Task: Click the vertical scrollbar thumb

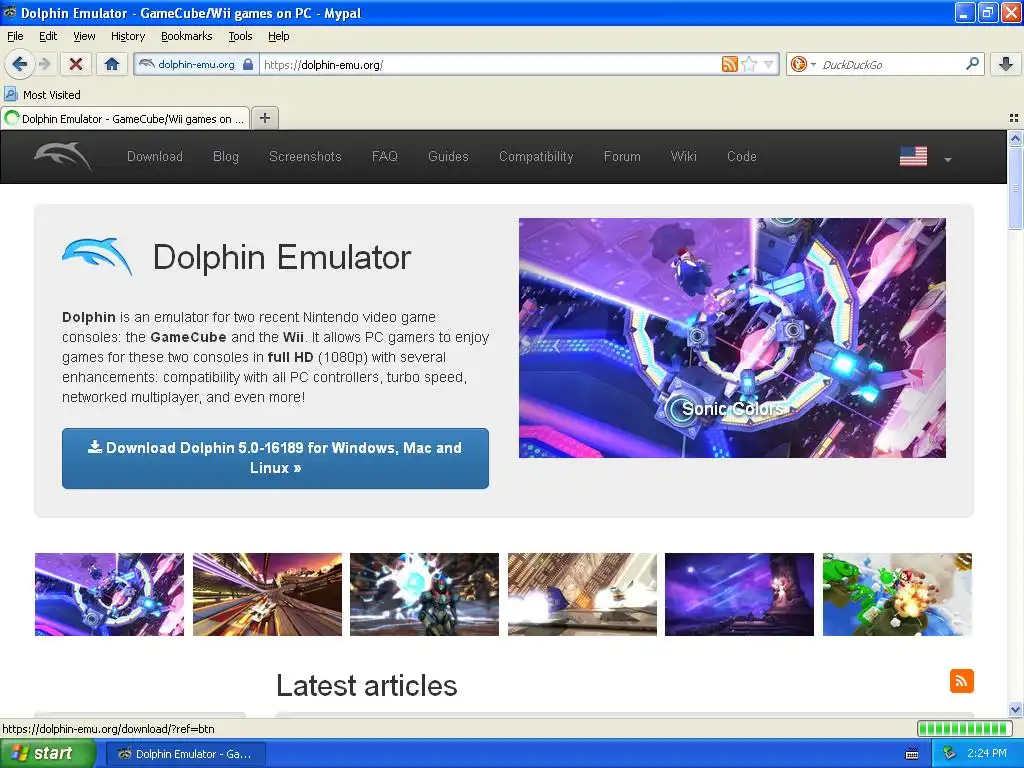Action: coord(1015,188)
